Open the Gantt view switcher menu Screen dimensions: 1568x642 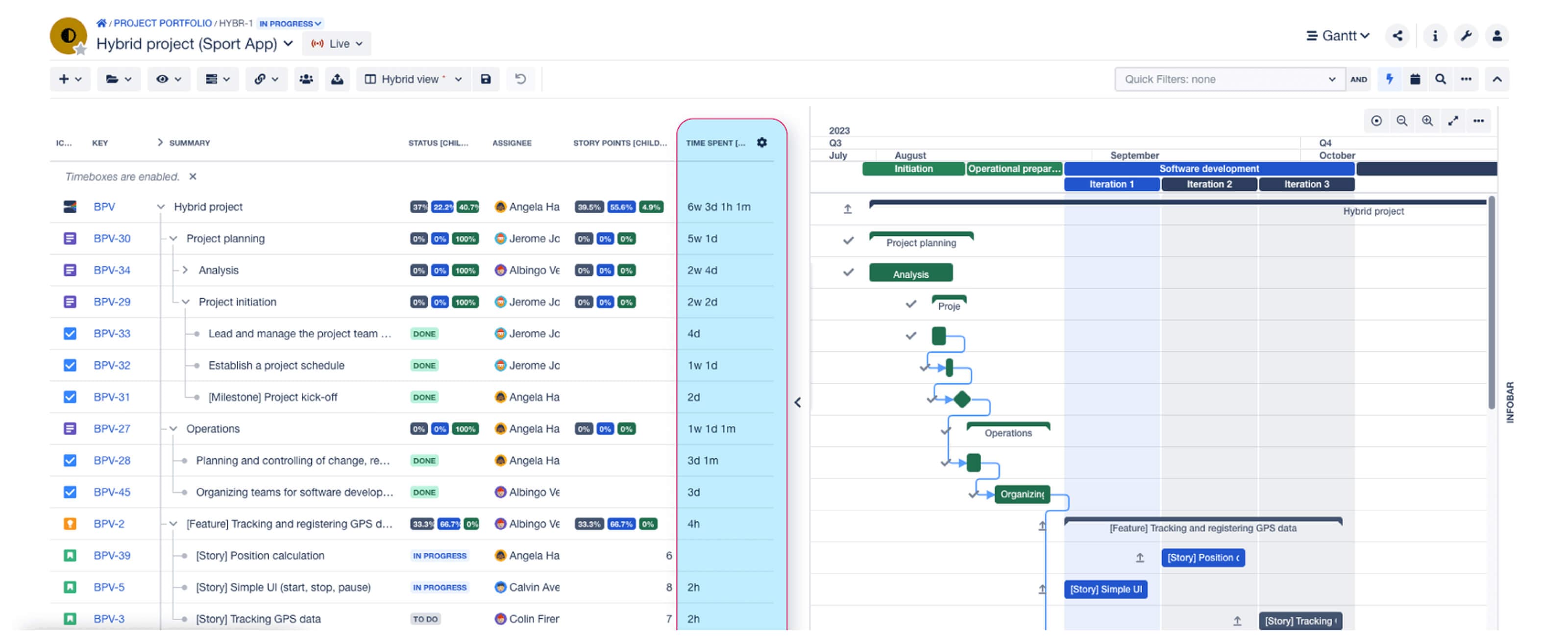click(1338, 36)
